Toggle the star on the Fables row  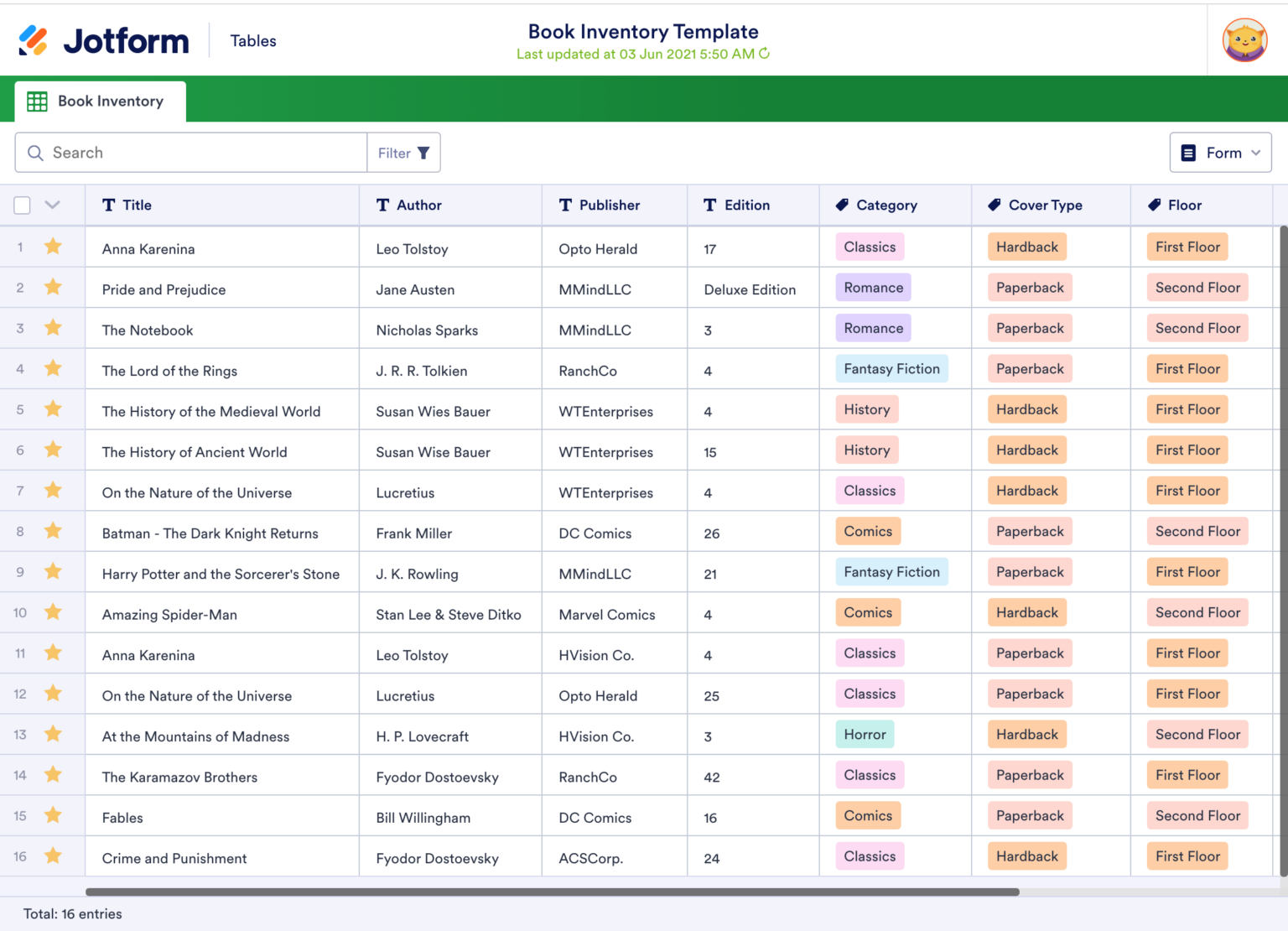coord(53,815)
